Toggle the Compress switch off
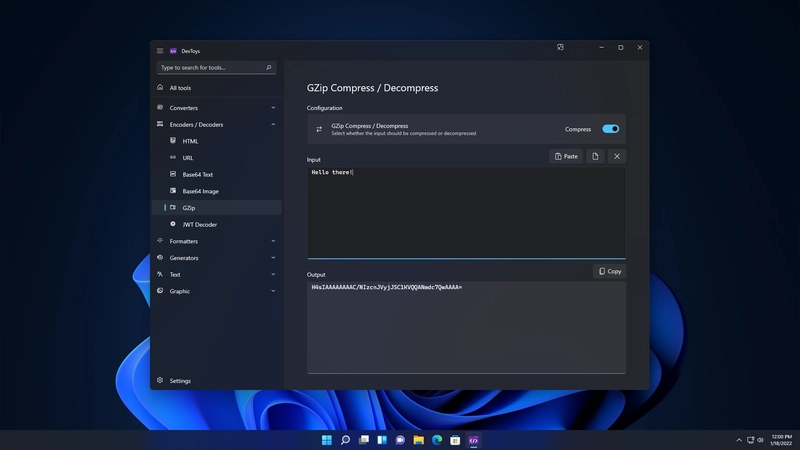The width and height of the screenshot is (800, 450). (610, 129)
